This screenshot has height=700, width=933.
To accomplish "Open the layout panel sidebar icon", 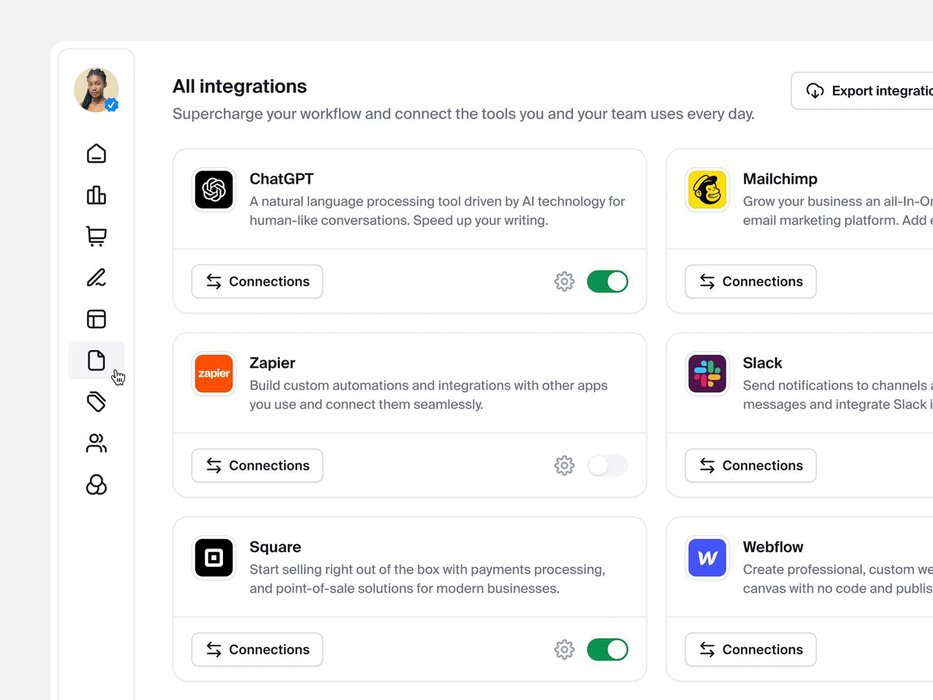I will tap(96, 319).
